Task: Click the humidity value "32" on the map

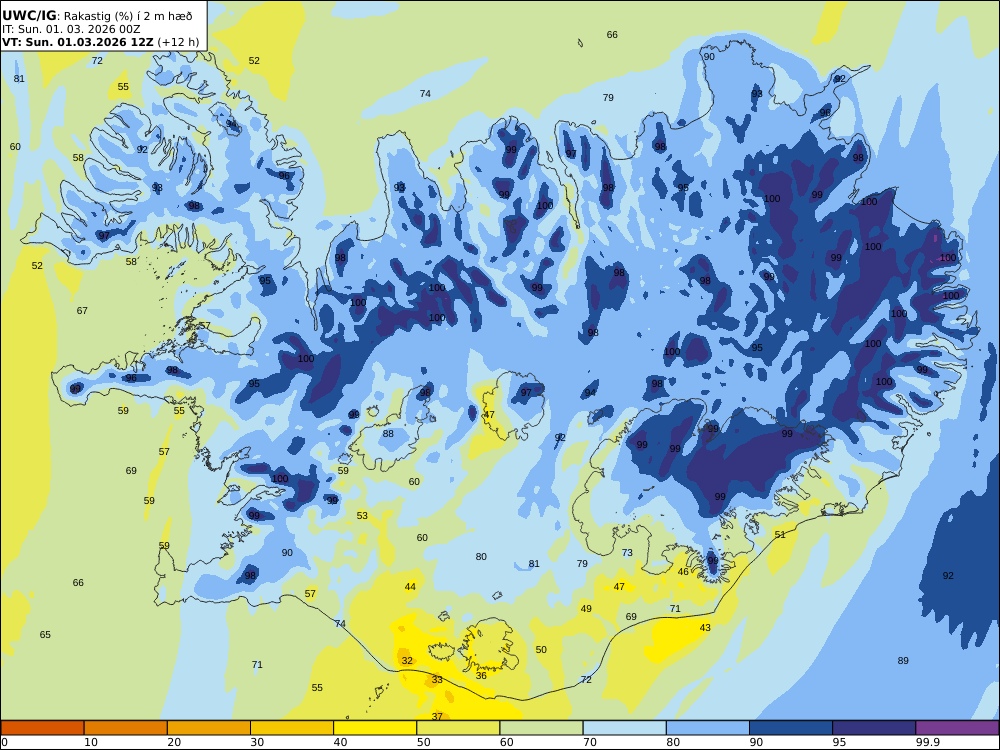Action: click(407, 661)
